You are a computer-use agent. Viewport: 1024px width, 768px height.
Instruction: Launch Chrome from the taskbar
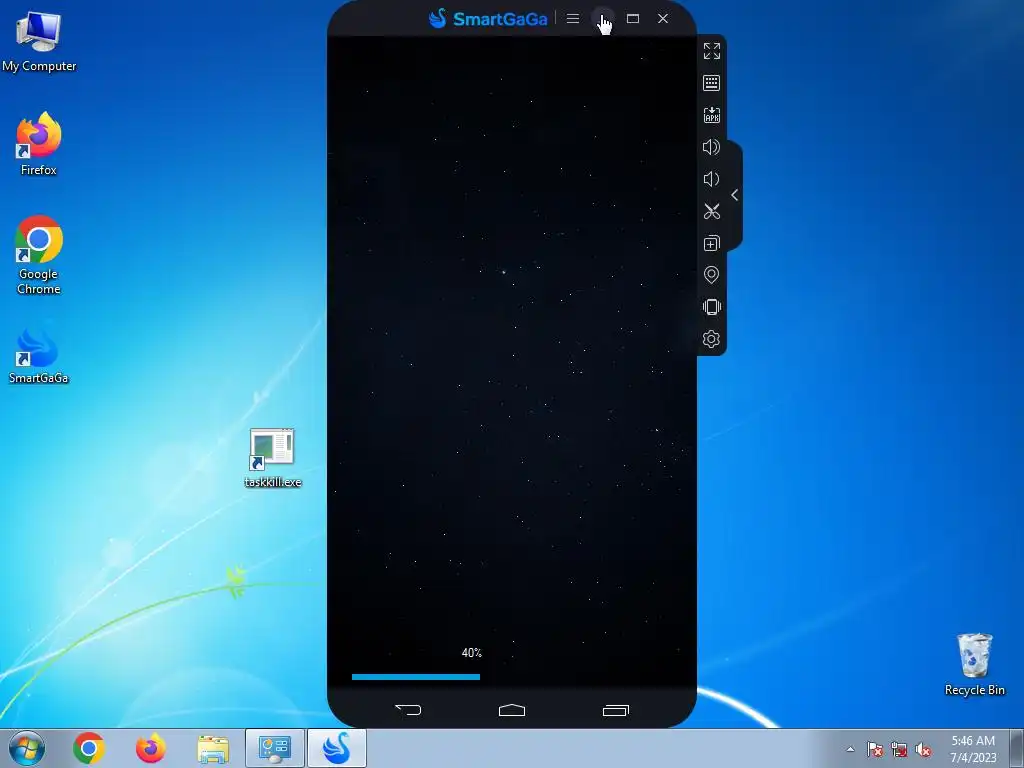(89, 748)
